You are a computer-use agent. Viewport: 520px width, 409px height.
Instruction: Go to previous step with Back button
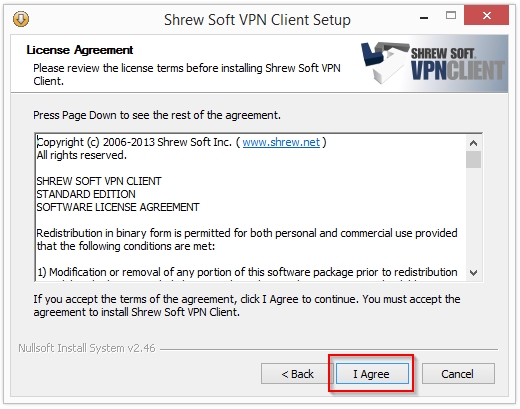(x=297, y=374)
